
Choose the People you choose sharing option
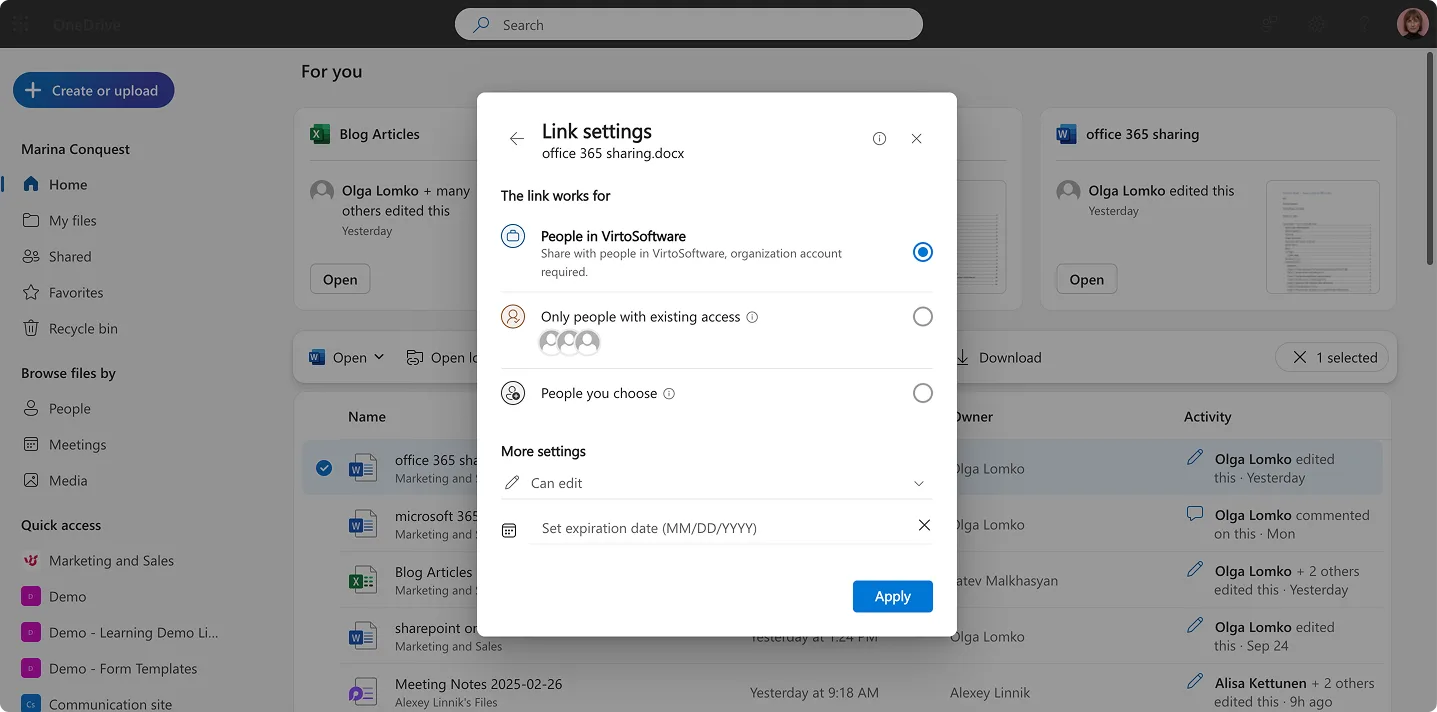pos(922,392)
